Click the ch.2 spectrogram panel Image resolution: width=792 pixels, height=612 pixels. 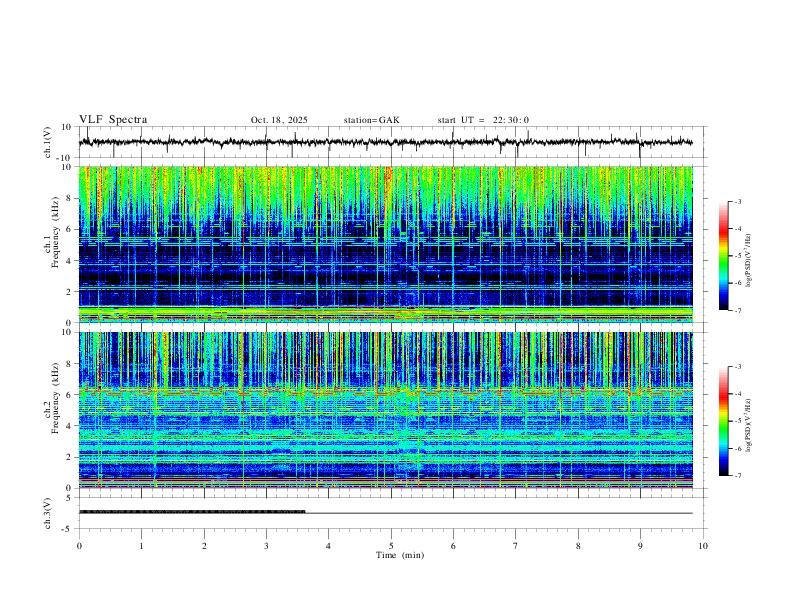385,410
